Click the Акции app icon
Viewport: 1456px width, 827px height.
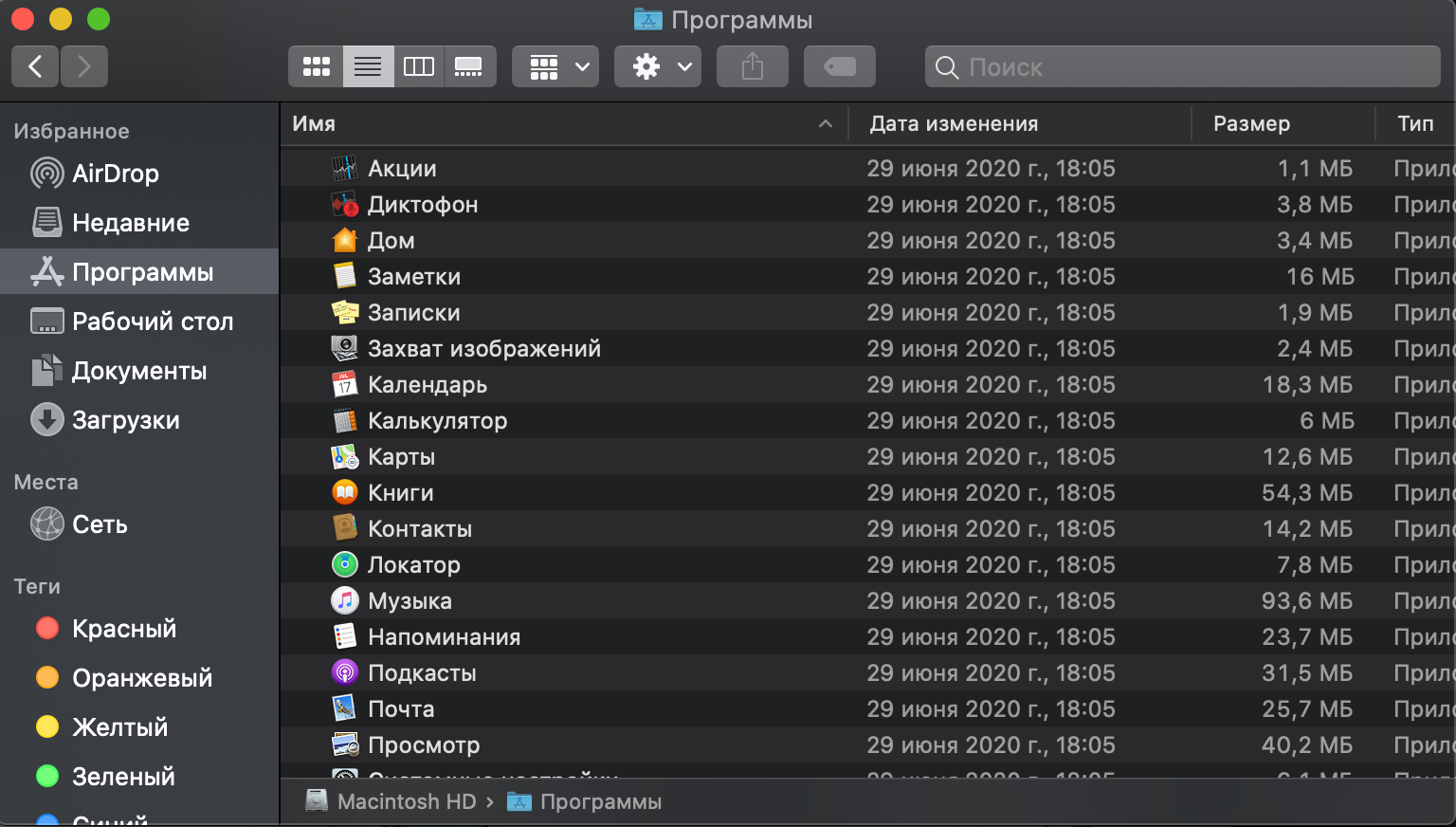click(x=344, y=169)
